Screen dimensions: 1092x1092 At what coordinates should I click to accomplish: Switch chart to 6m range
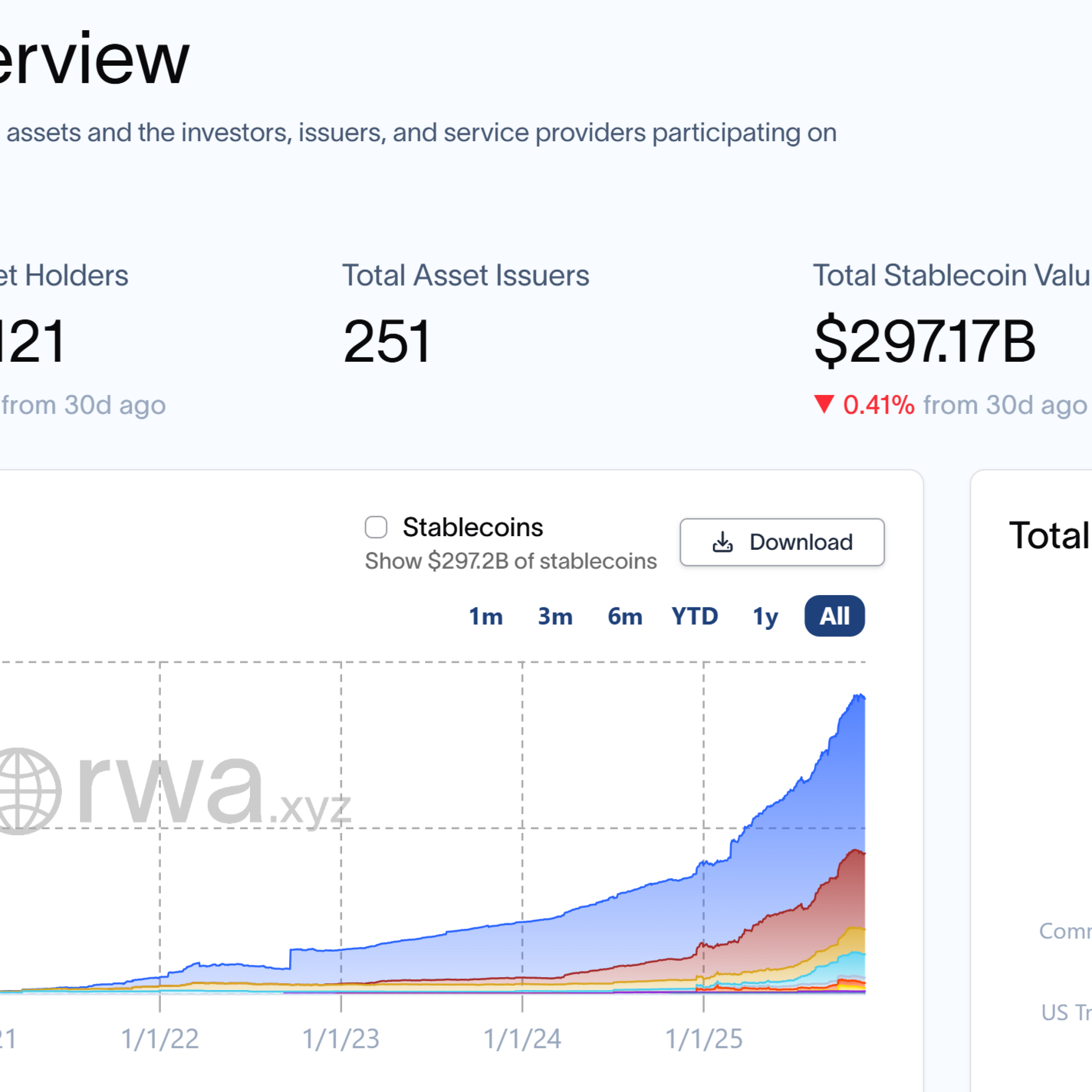point(624,616)
